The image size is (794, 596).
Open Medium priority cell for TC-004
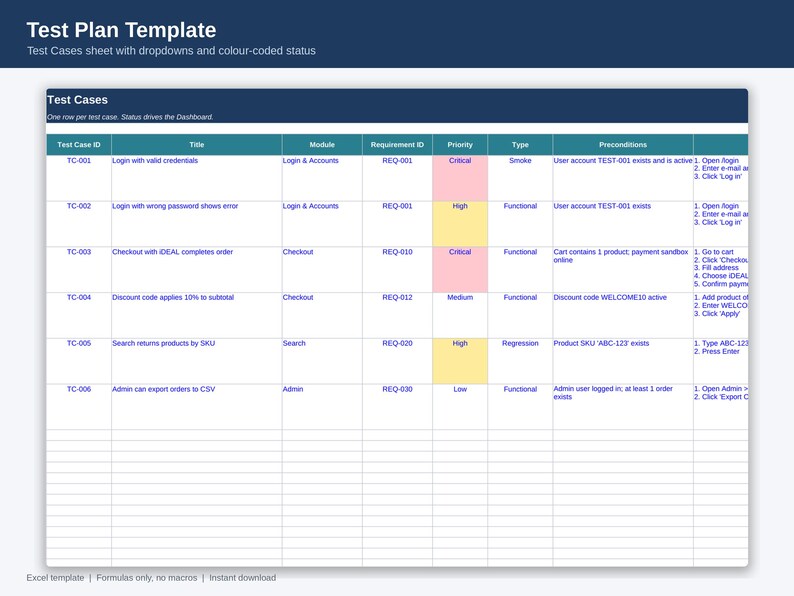[x=460, y=315]
